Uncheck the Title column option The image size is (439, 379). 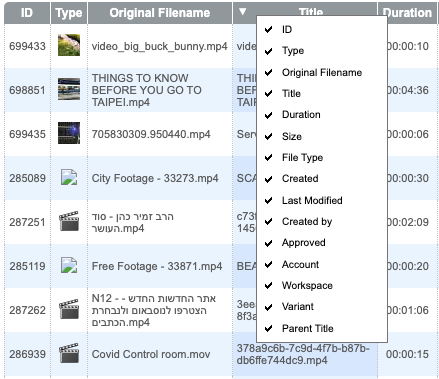click(x=322, y=94)
